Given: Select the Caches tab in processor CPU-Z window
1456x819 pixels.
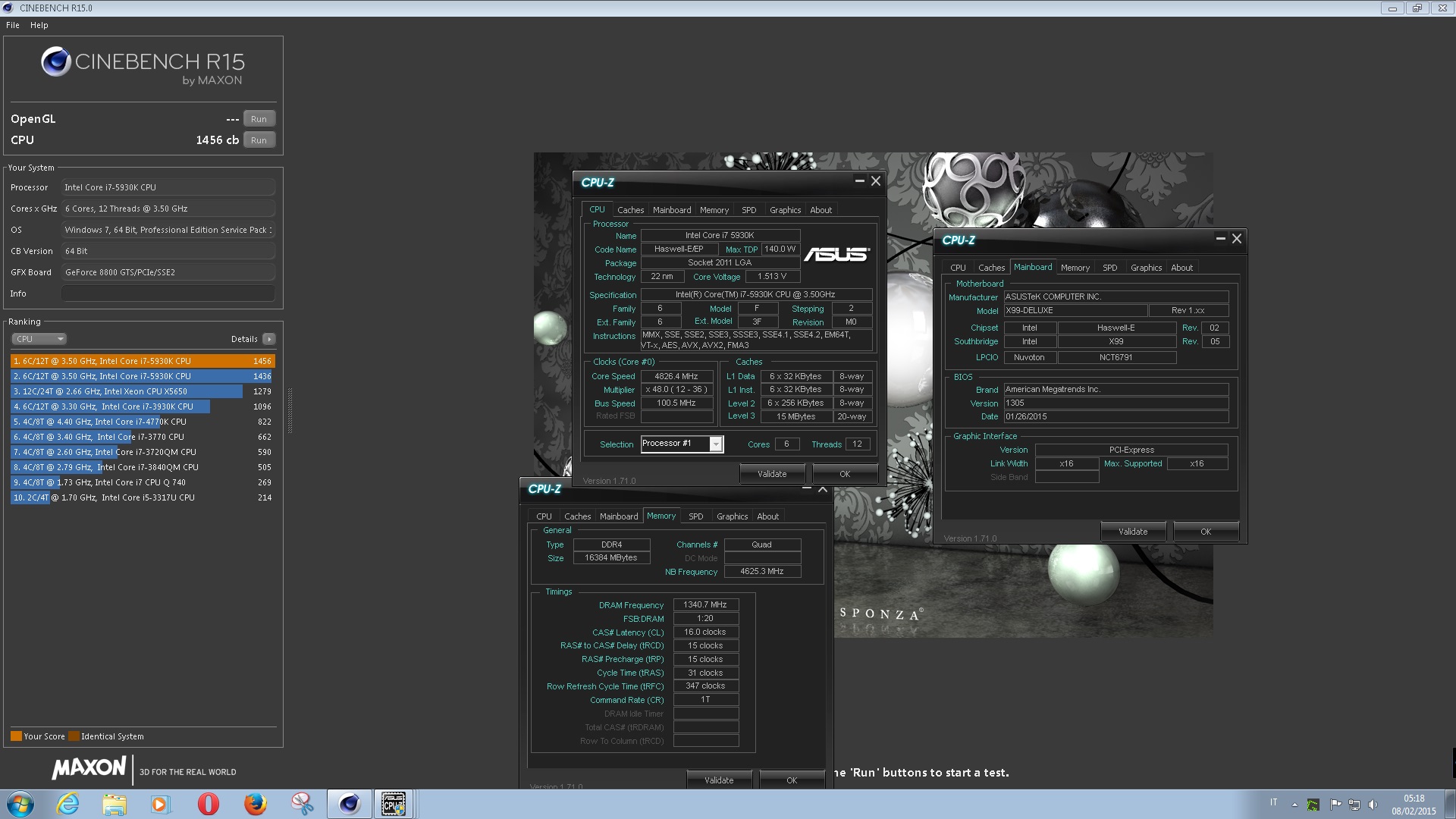Looking at the screenshot, I should 630,210.
